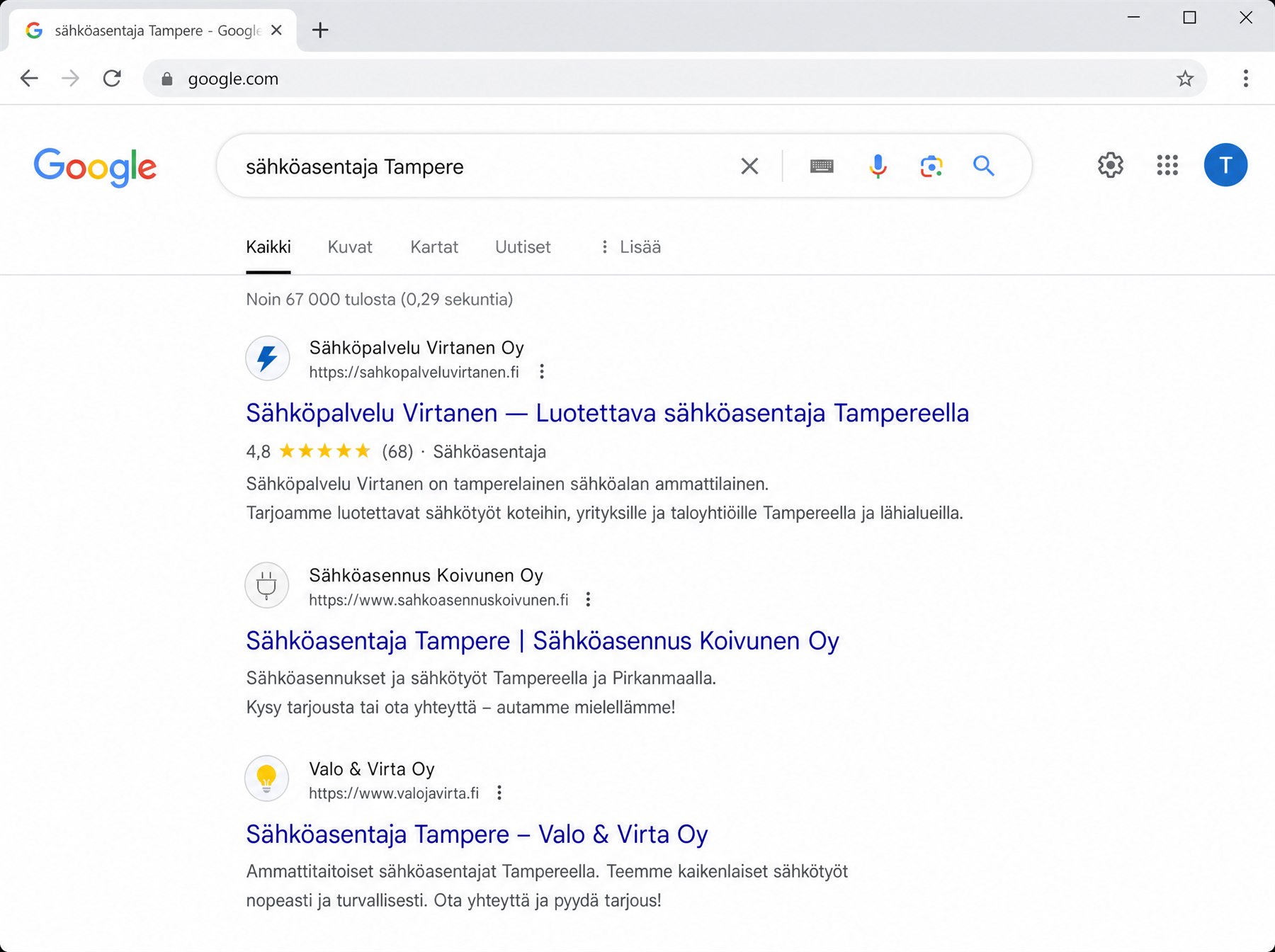Click the forward navigation arrow
The width and height of the screenshot is (1275, 952).
70,78
